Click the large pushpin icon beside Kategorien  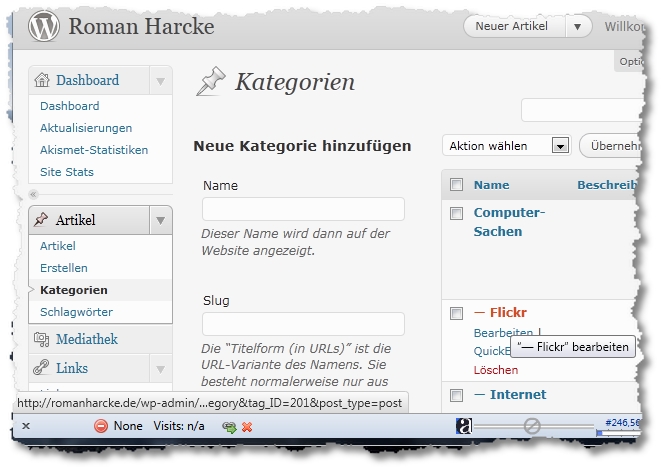(211, 81)
